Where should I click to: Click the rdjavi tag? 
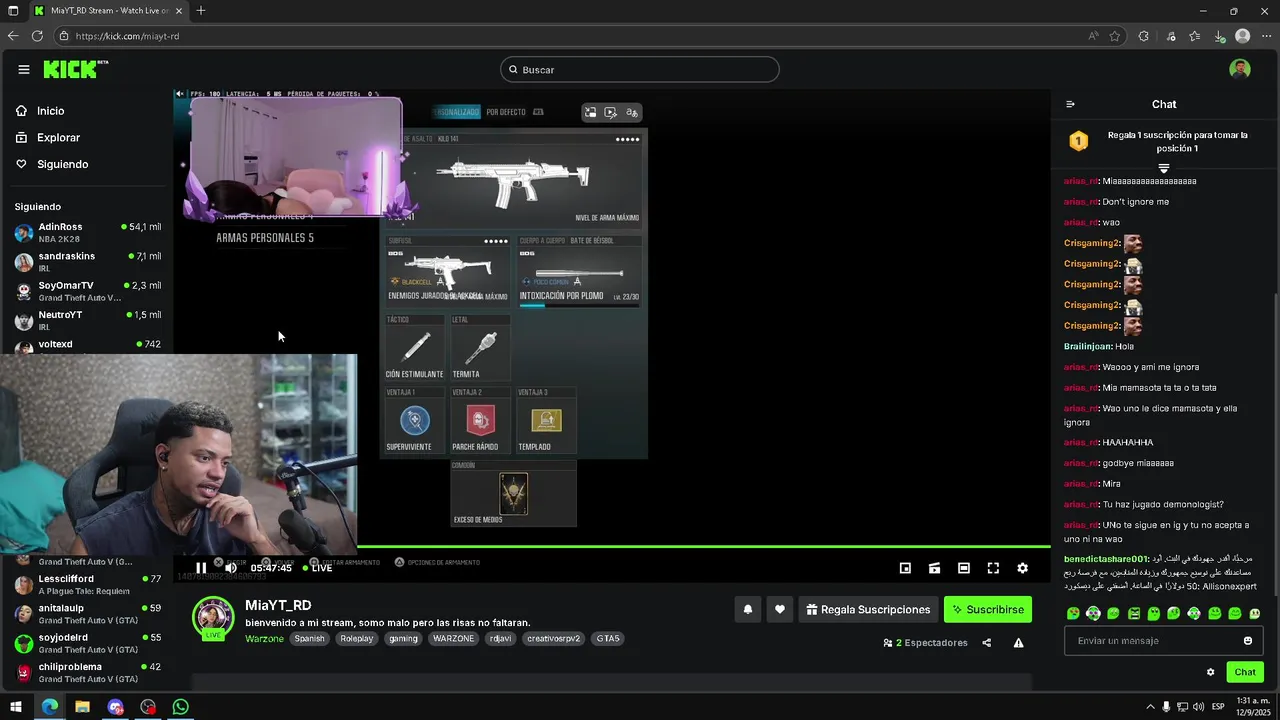(x=499, y=638)
